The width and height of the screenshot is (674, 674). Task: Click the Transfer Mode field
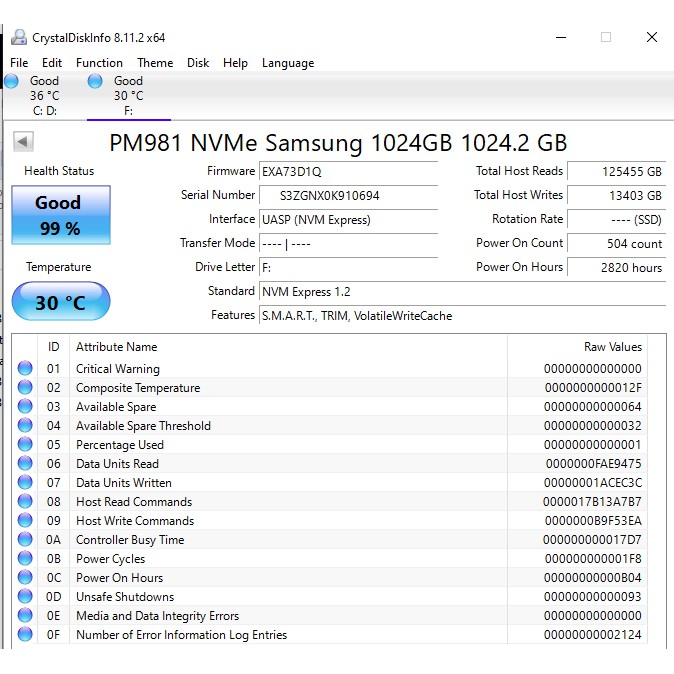pyautogui.click(x=348, y=244)
